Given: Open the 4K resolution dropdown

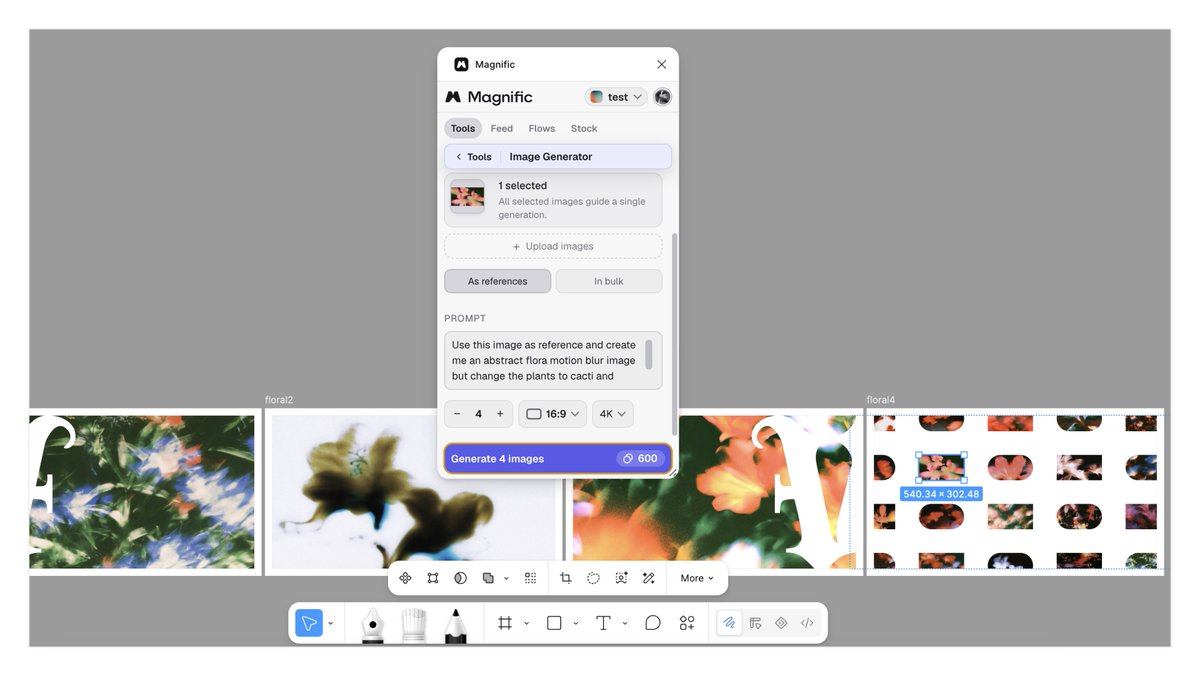Looking at the screenshot, I should coord(613,414).
